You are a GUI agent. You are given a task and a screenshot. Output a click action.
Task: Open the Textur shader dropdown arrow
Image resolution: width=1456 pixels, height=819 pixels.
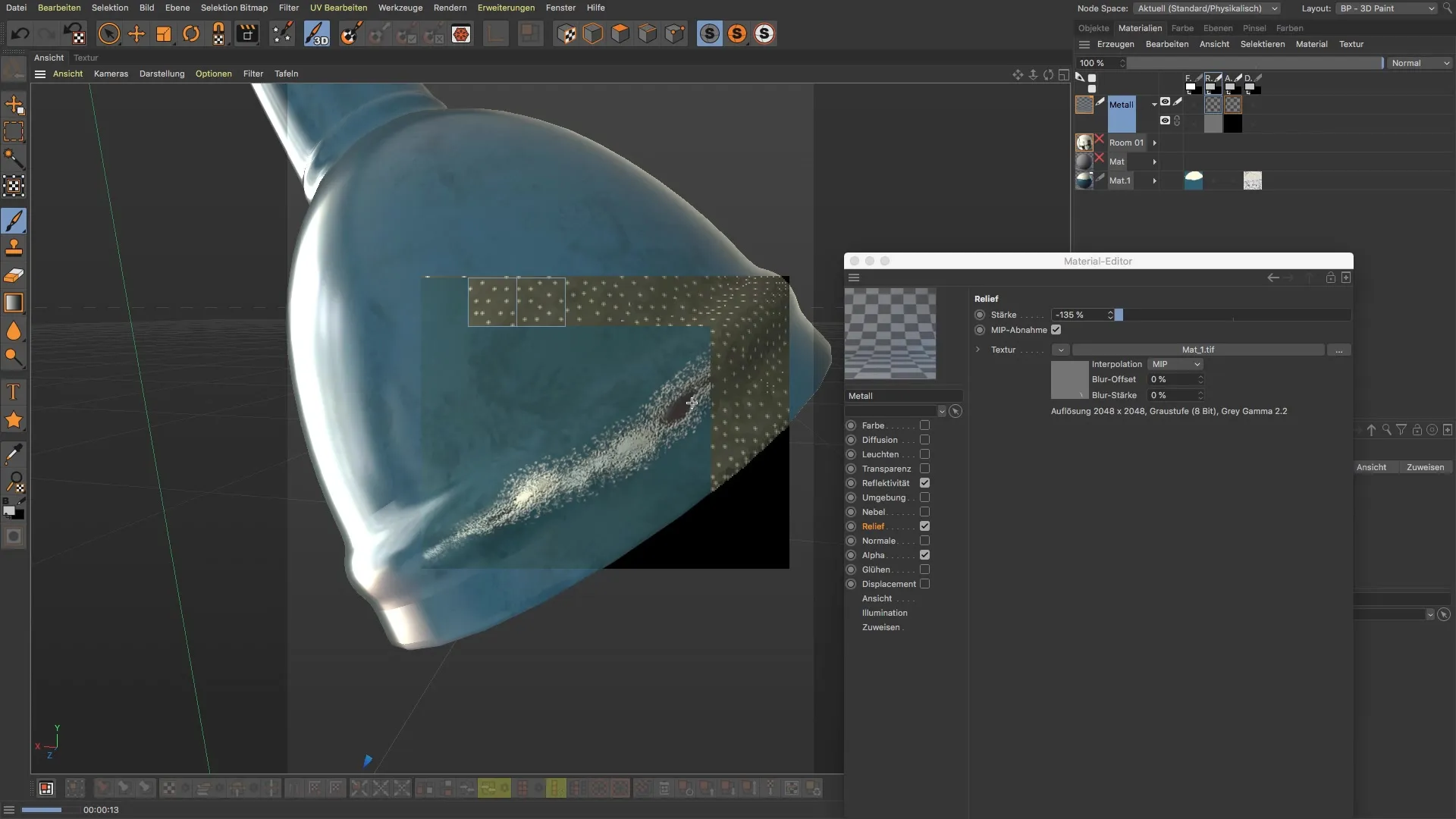pyautogui.click(x=1060, y=350)
